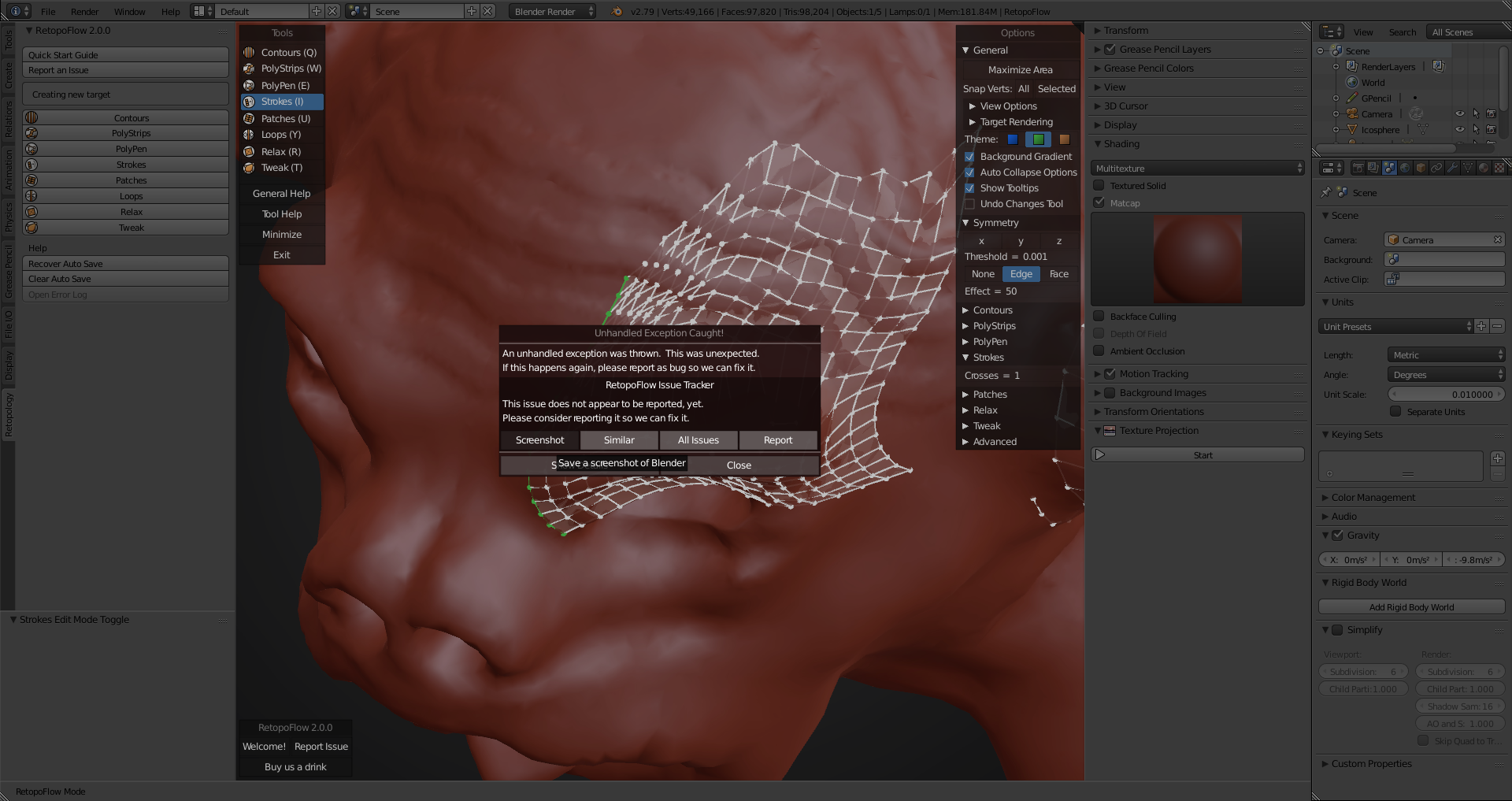Open the Texture checker icon in properties header
This screenshot has height=801, width=1512.
1499,167
